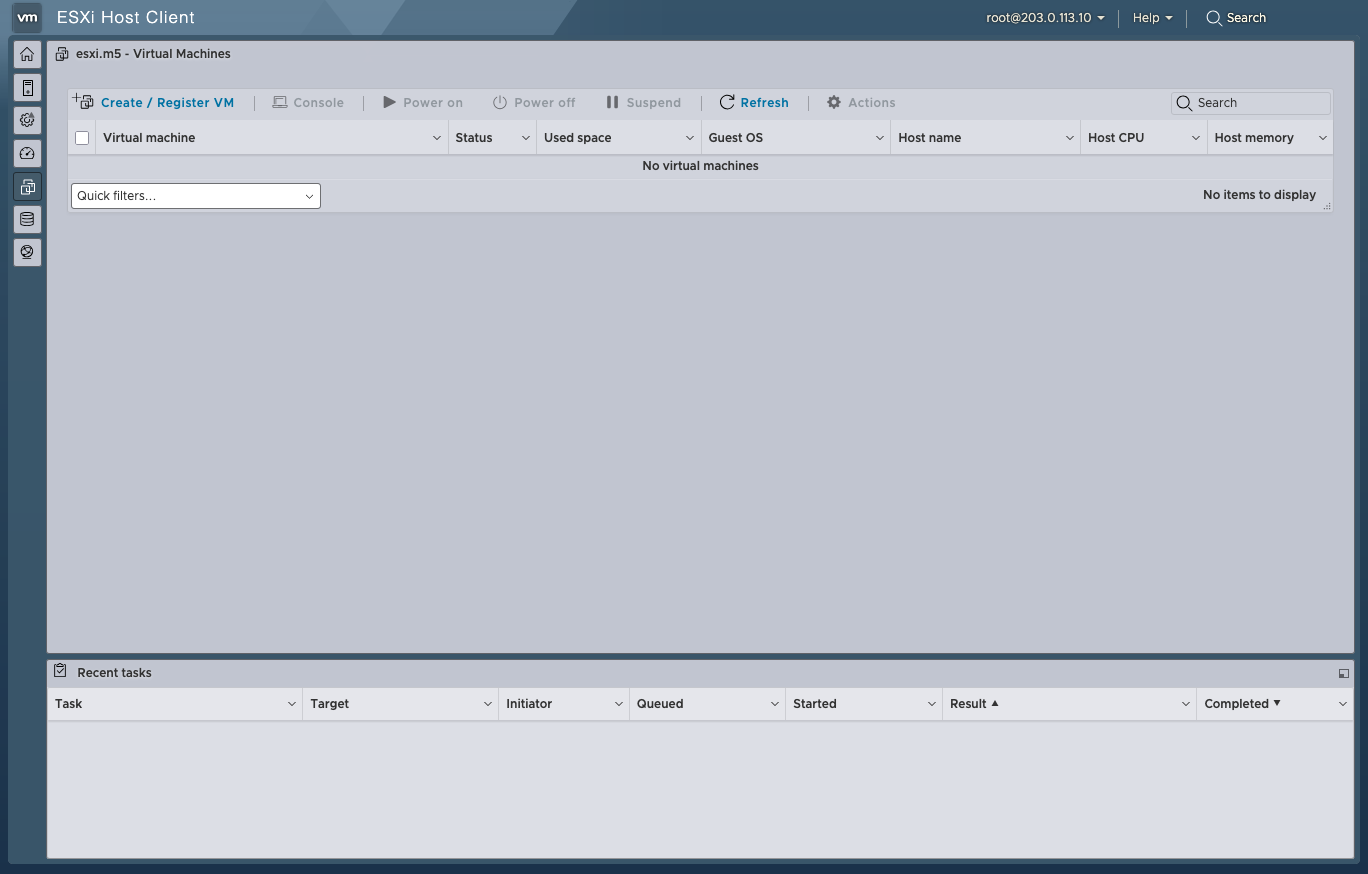
Task: Open the Host home navigator icon
Action: tap(27, 54)
